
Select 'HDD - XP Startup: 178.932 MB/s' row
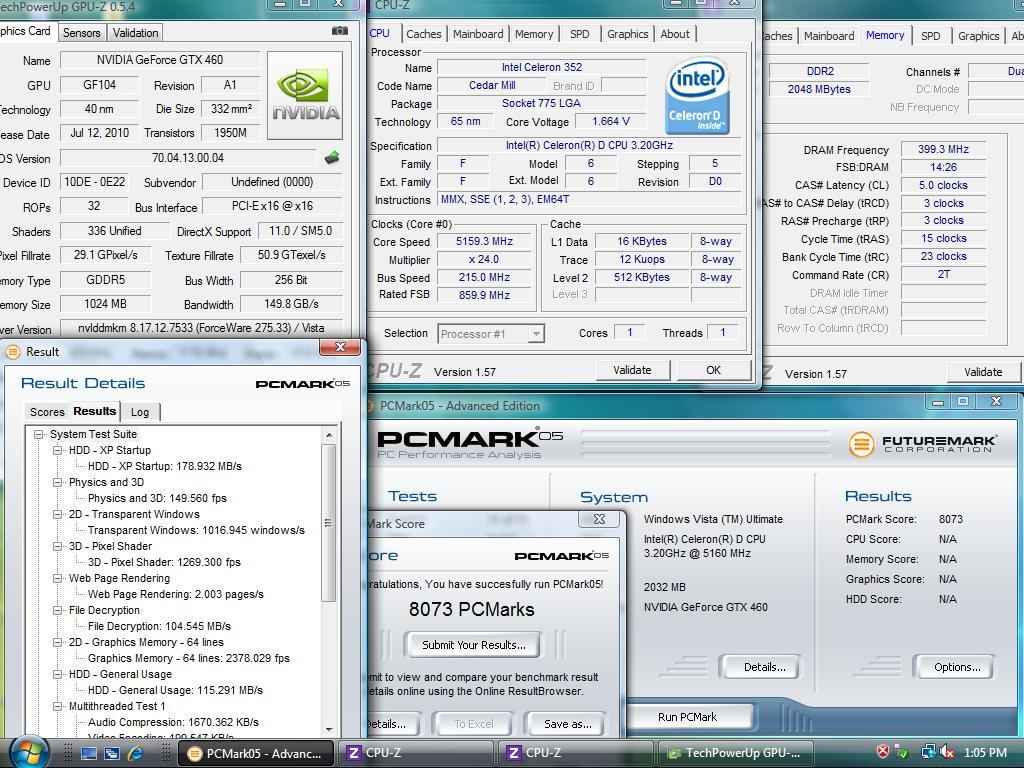click(x=165, y=466)
